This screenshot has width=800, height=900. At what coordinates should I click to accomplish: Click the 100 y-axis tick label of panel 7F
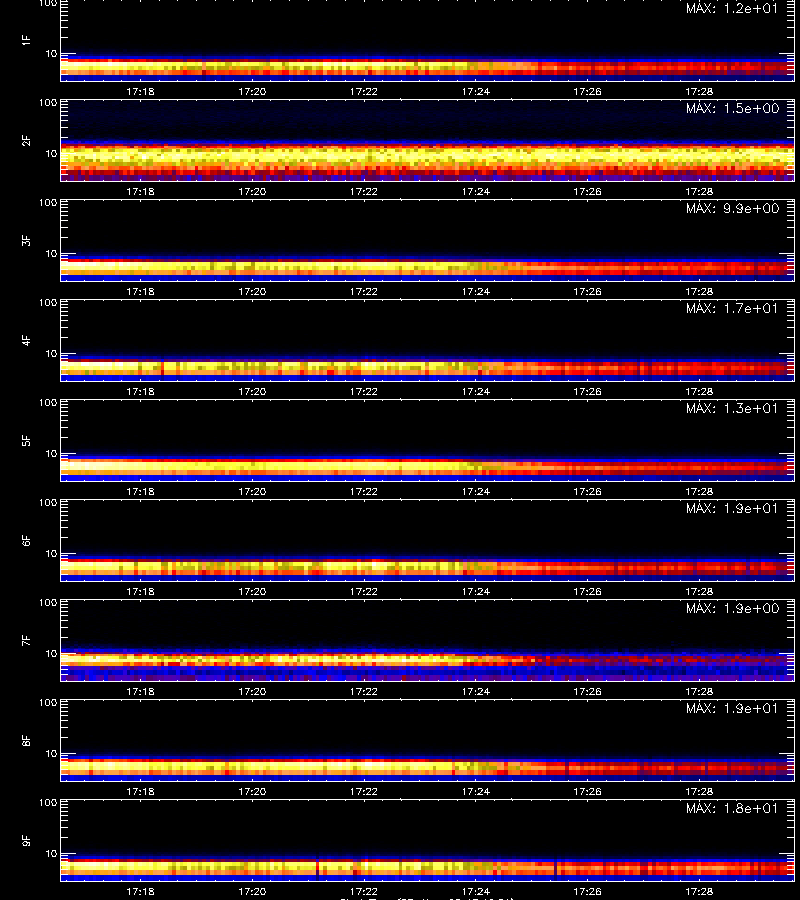pos(48,603)
